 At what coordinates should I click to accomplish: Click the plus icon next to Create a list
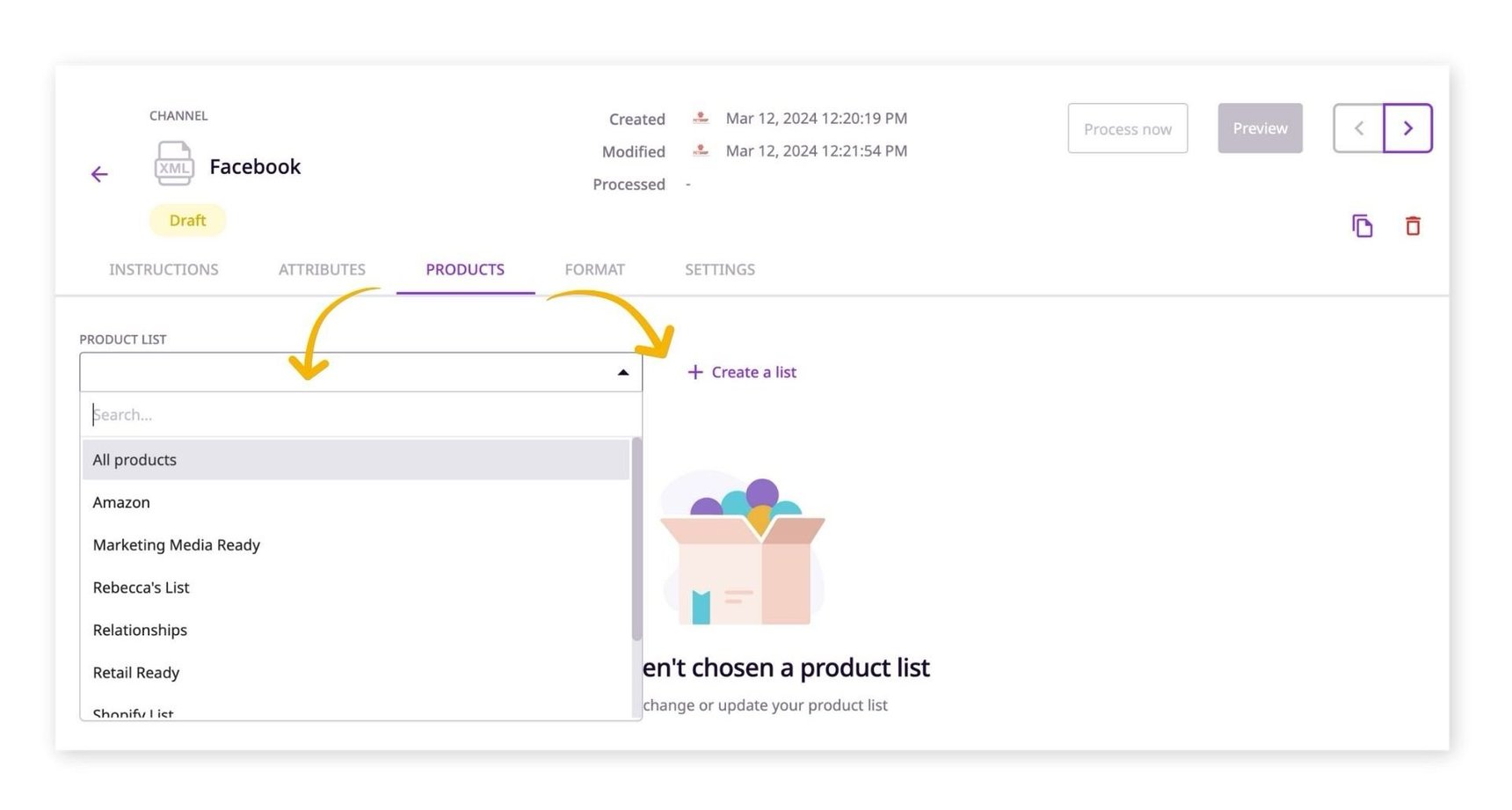694,372
